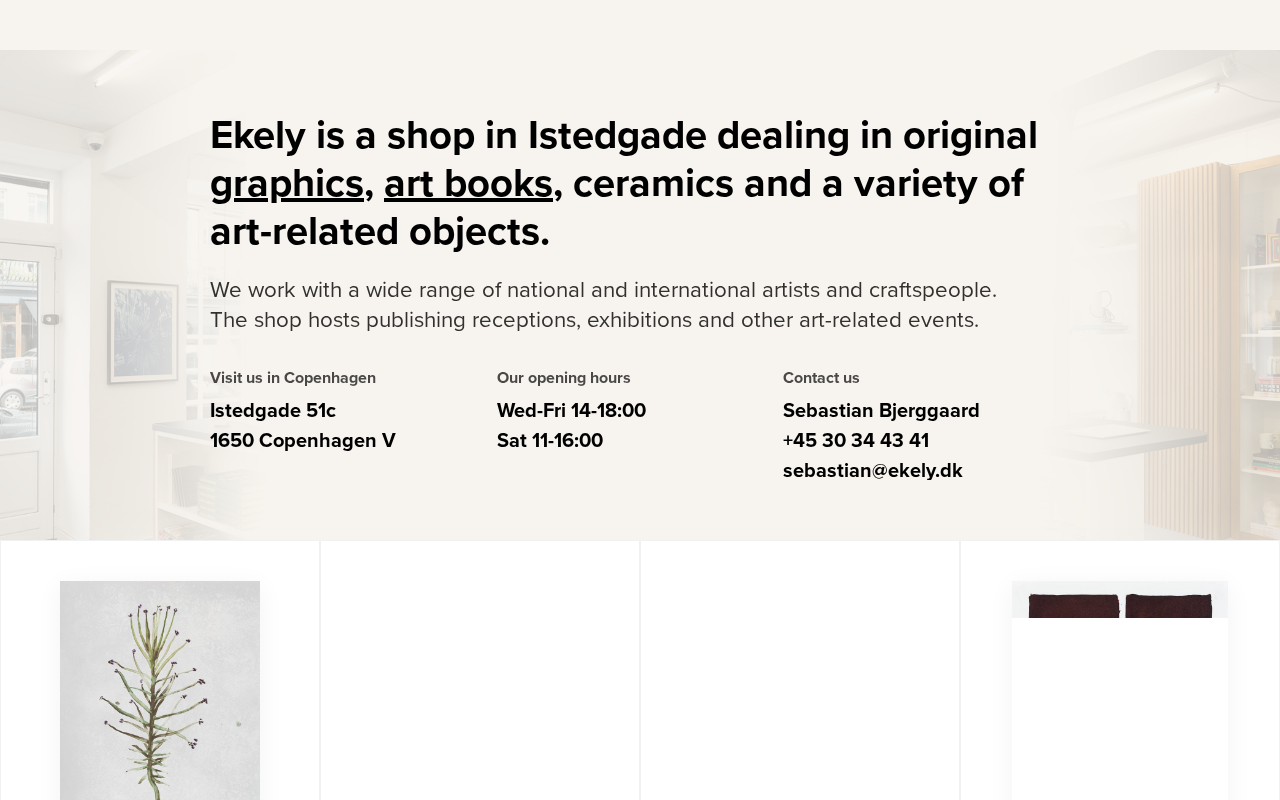Follow the underlined art books link
This screenshot has width=1280, height=800.
(468, 184)
